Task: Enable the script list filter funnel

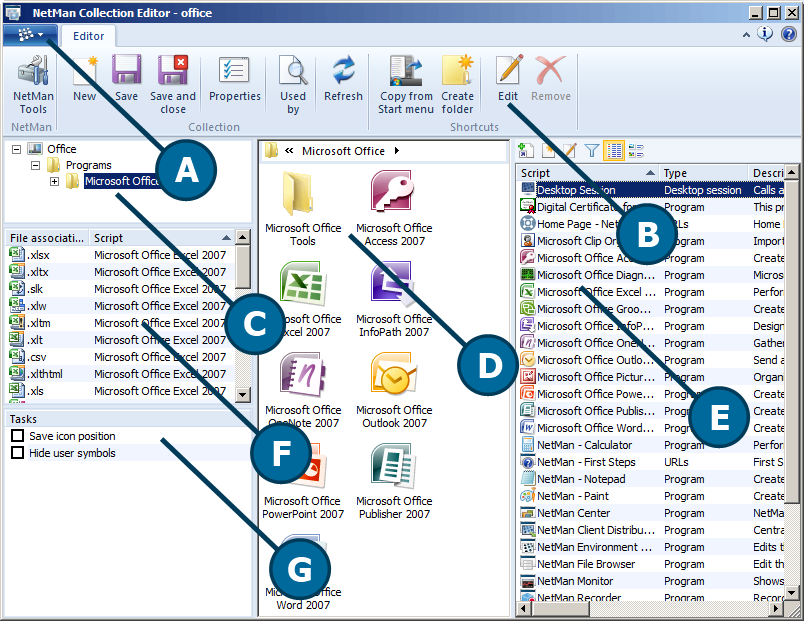Action: (591, 151)
